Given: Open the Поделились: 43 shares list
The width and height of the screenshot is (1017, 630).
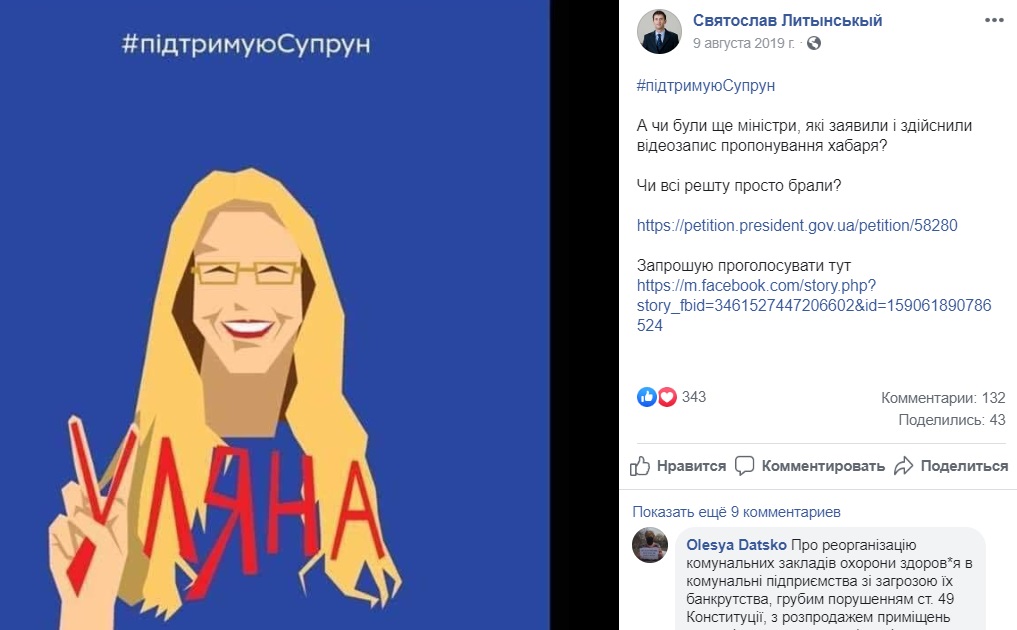Looking at the screenshot, I should (x=951, y=420).
